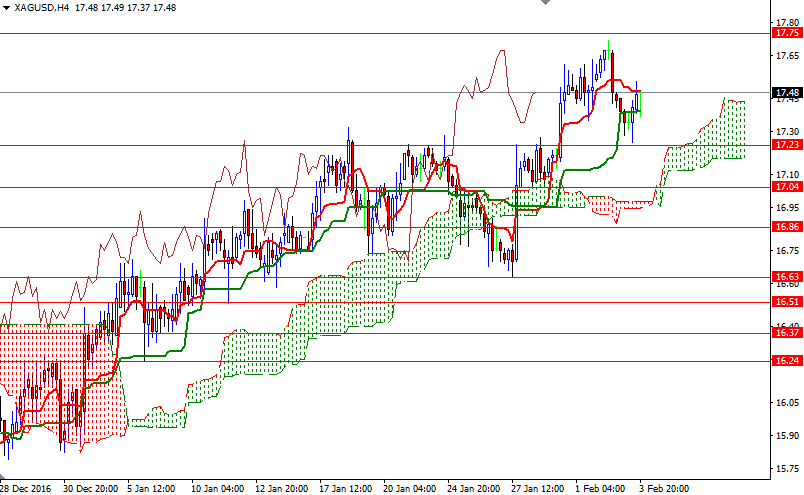Click the XAGUSD,H4 chart title text
804x495 pixels.
click(42, 8)
